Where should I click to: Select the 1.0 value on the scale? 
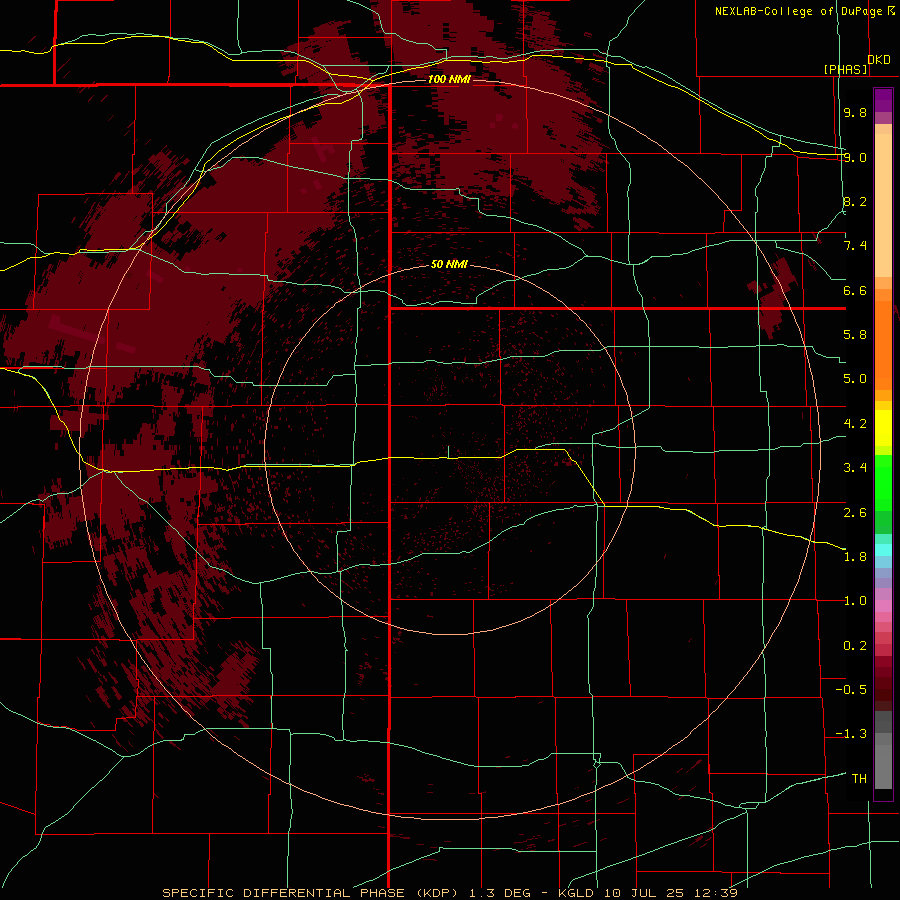(x=855, y=601)
